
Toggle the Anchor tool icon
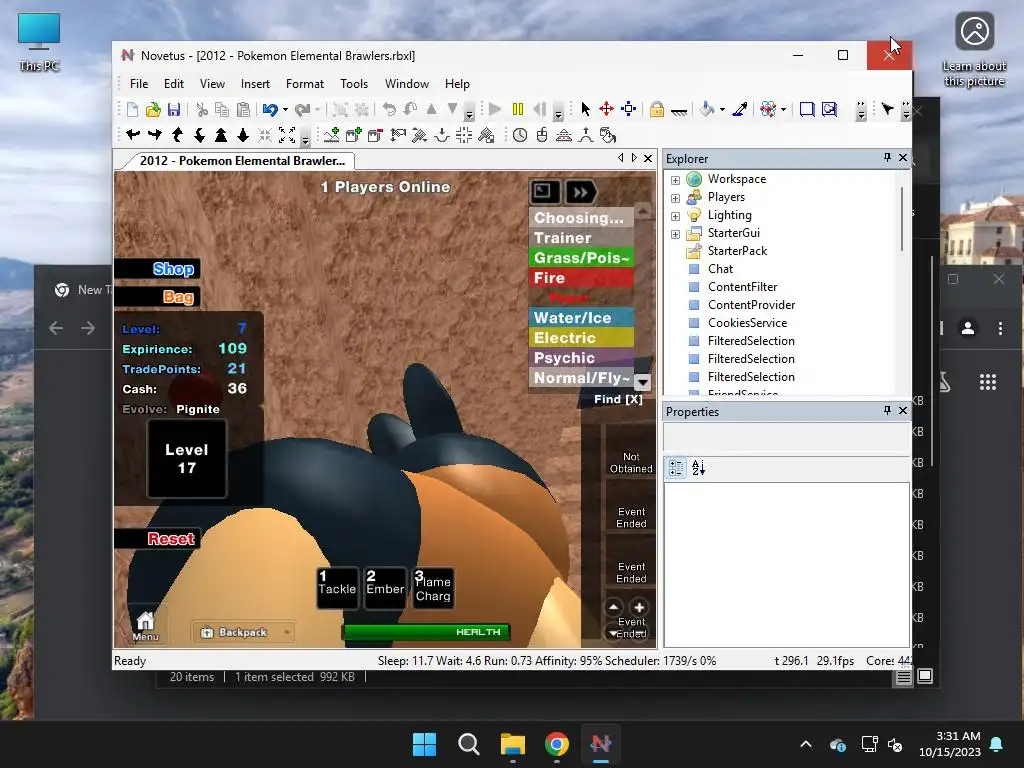(679, 111)
